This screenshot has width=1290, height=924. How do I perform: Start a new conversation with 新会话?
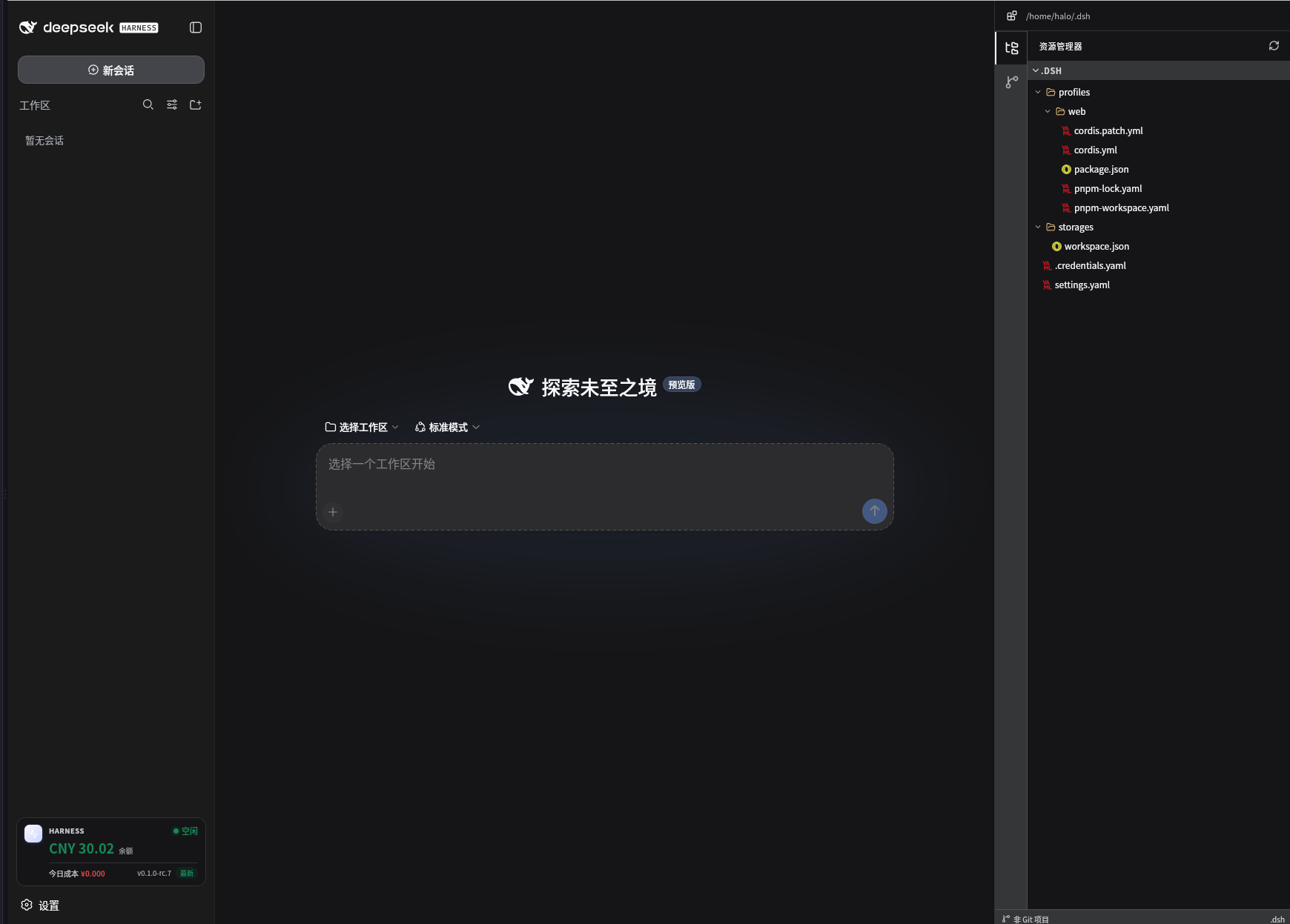pos(111,70)
